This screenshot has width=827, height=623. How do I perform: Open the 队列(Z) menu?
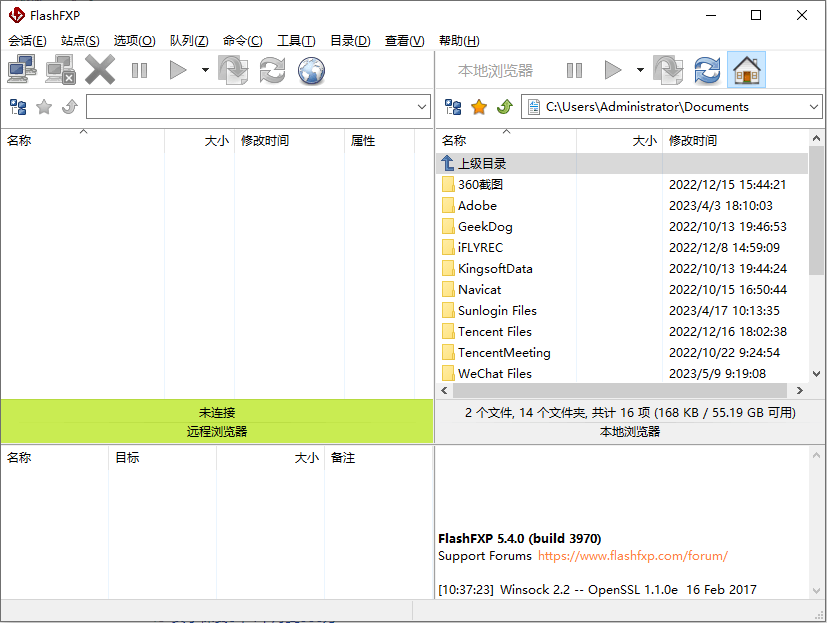pyautogui.click(x=189, y=41)
